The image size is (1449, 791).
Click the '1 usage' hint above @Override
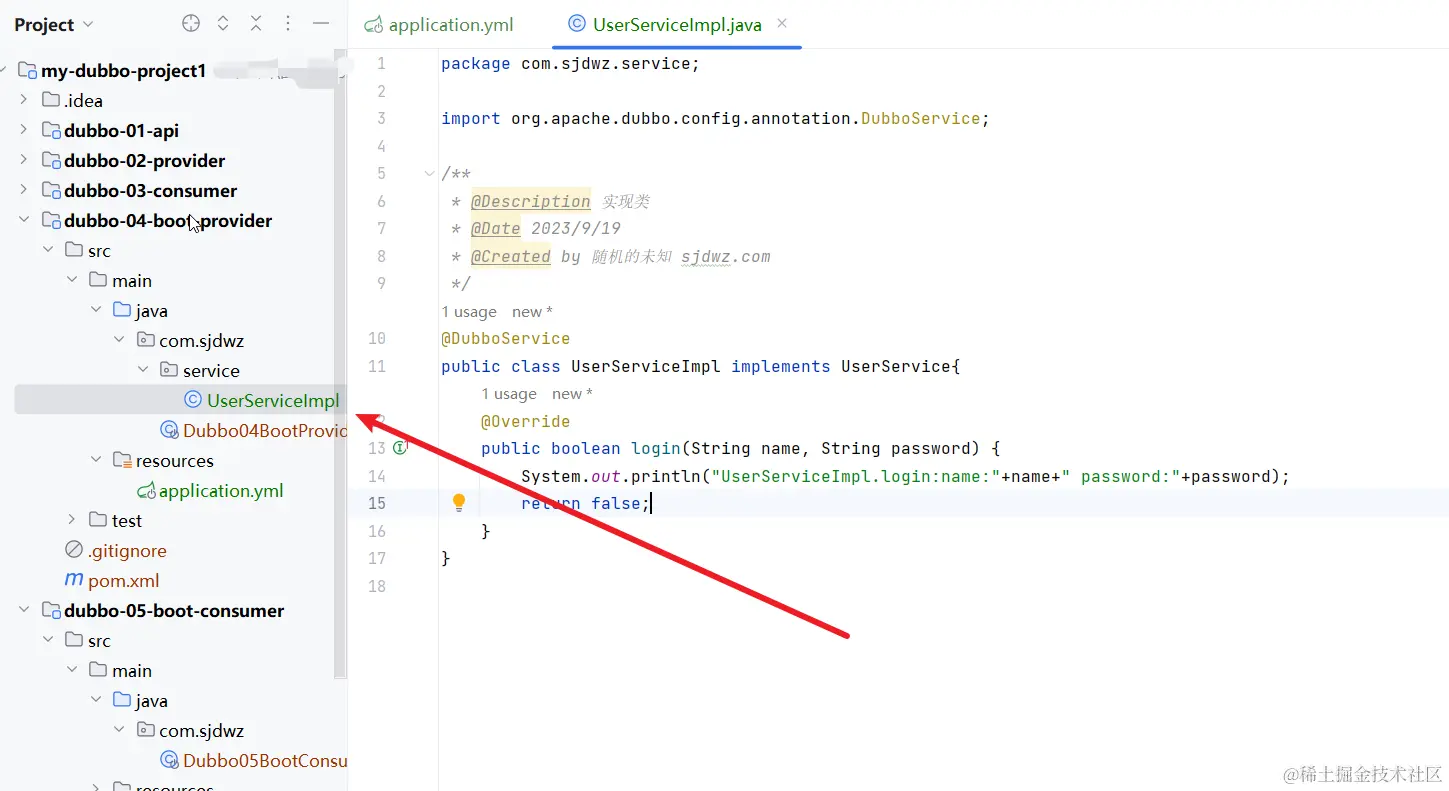pyautogui.click(x=509, y=394)
